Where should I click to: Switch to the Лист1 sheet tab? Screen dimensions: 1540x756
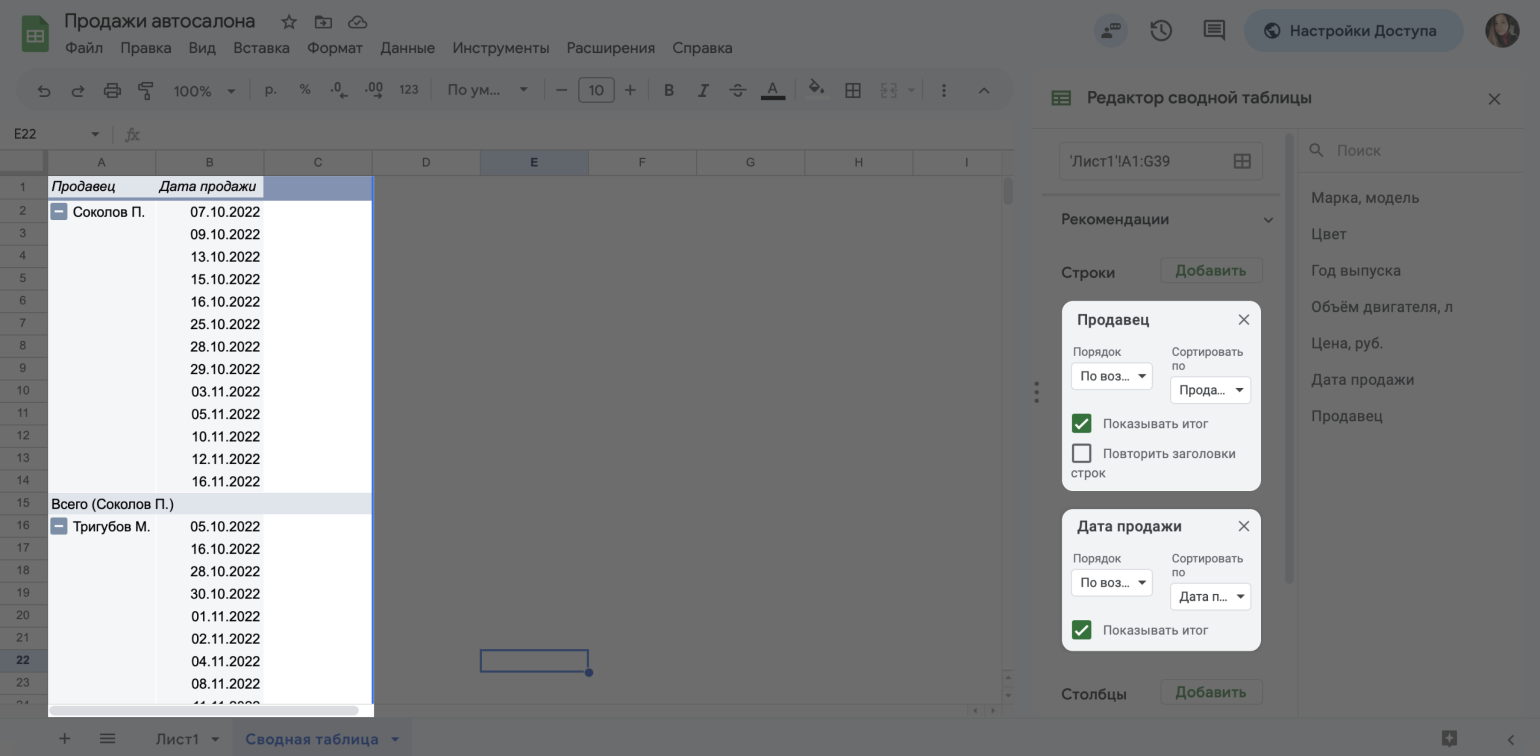point(177,739)
